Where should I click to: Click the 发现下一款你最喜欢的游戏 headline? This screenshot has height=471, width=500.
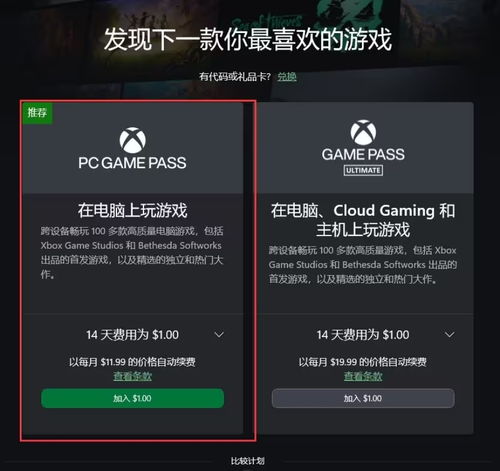[248, 39]
